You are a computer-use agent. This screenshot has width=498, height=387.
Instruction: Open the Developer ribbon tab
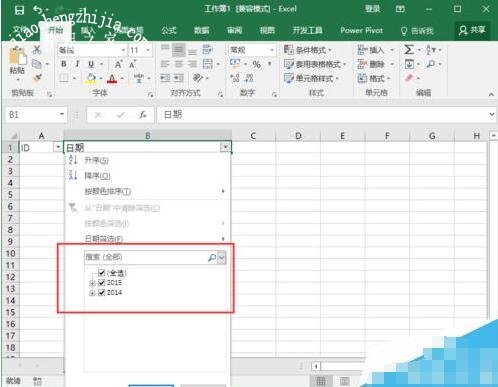(x=307, y=31)
